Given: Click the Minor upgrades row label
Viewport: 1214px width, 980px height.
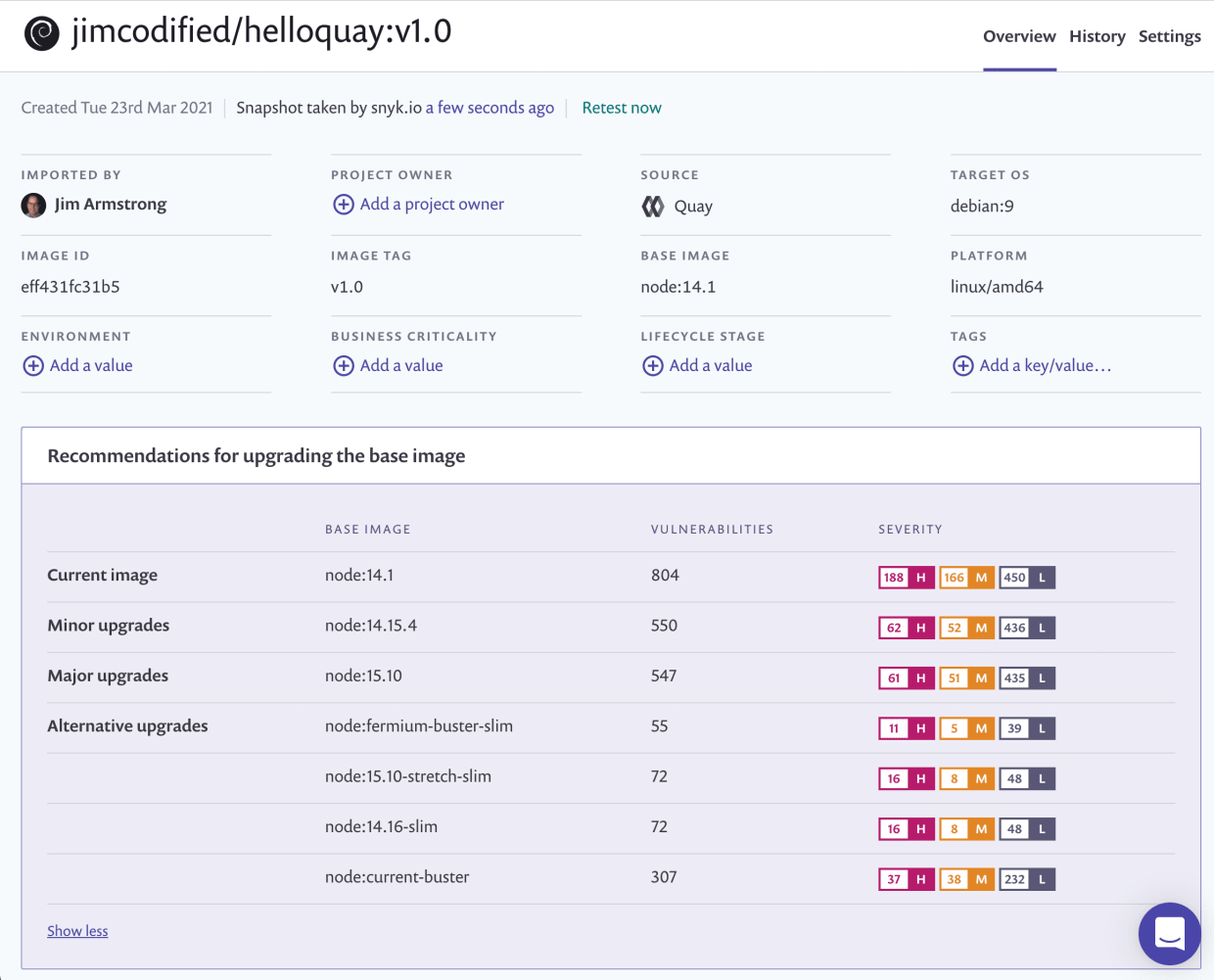Looking at the screenshot, I should (108, 626).
